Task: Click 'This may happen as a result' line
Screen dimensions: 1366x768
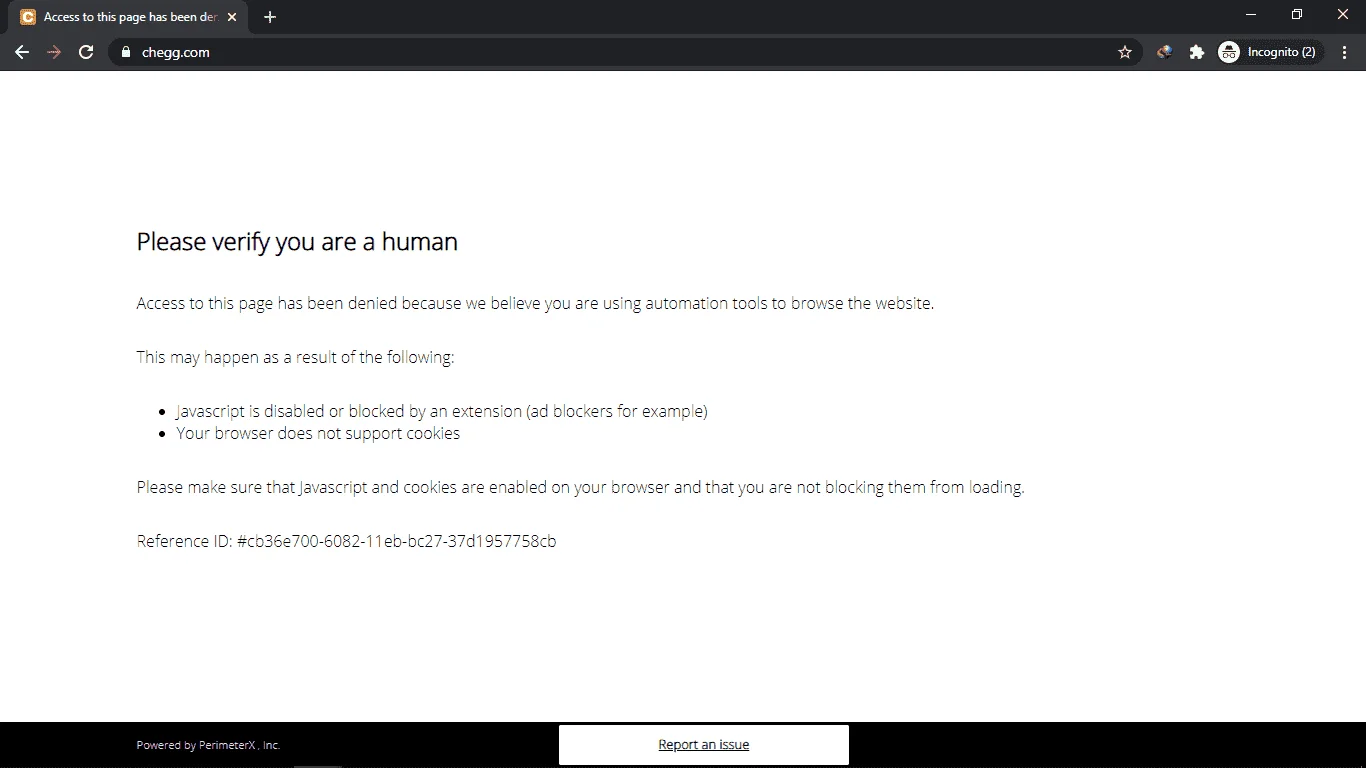Action: pos(295,357)
